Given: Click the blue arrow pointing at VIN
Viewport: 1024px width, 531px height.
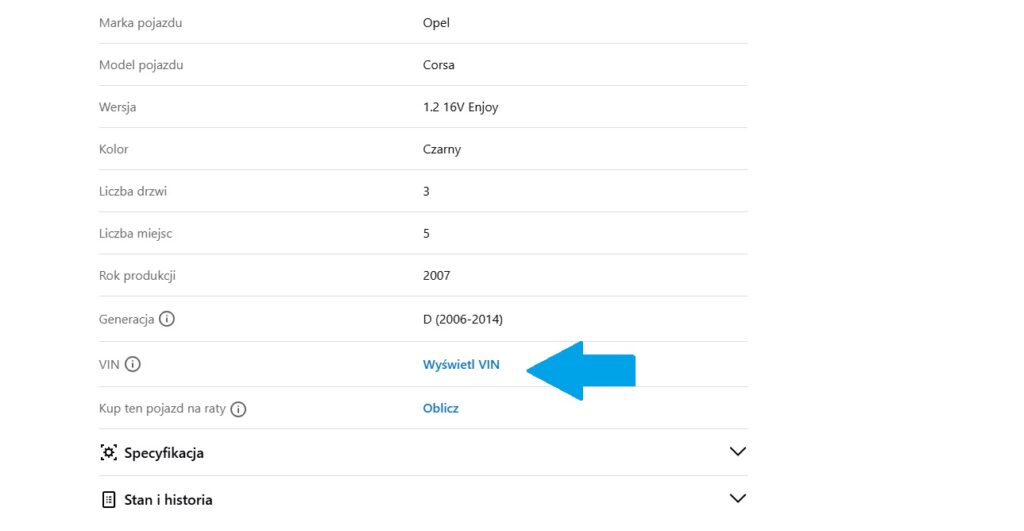Looking at the screenshot, I should click(x=581, y=369).
